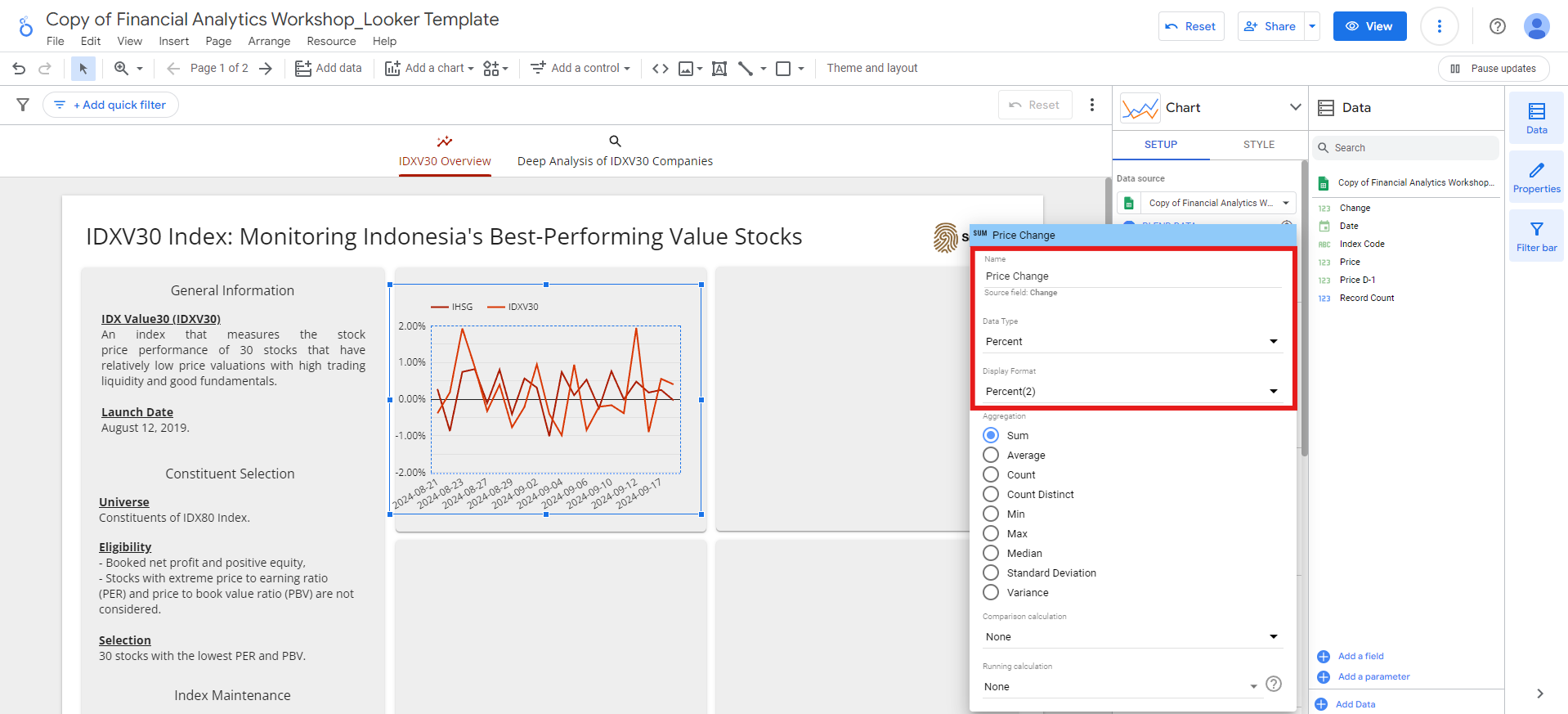The width and height of the screenshot is (1568, 714).
Task: Click Add quick filter
Action: click(110, 105)
